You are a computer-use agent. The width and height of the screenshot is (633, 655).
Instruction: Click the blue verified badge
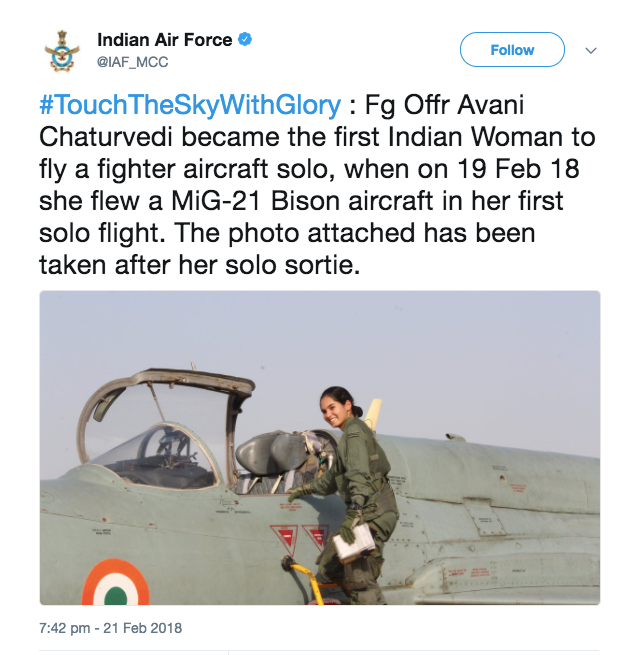245,40
